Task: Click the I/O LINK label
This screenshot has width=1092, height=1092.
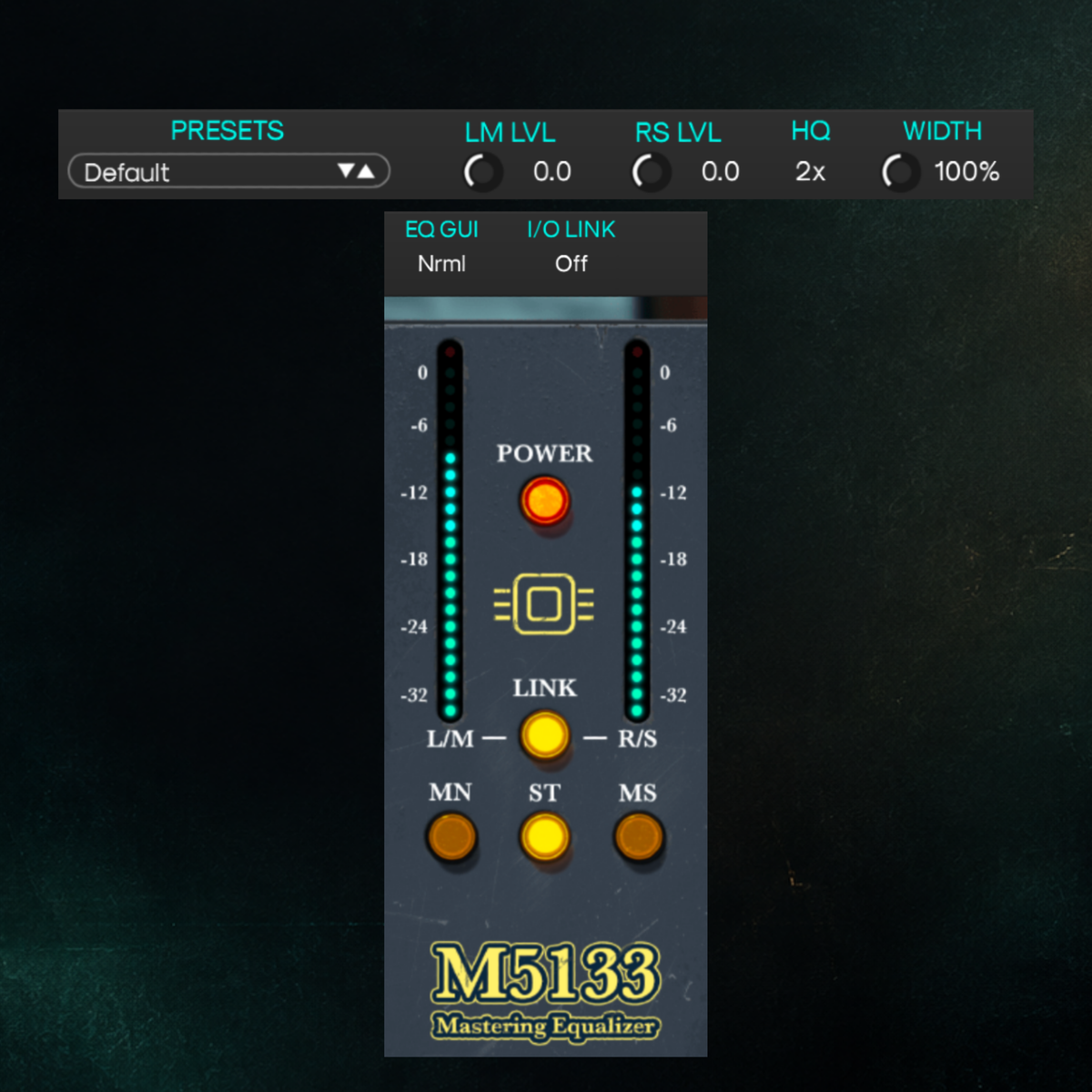Action: [571, 229]
